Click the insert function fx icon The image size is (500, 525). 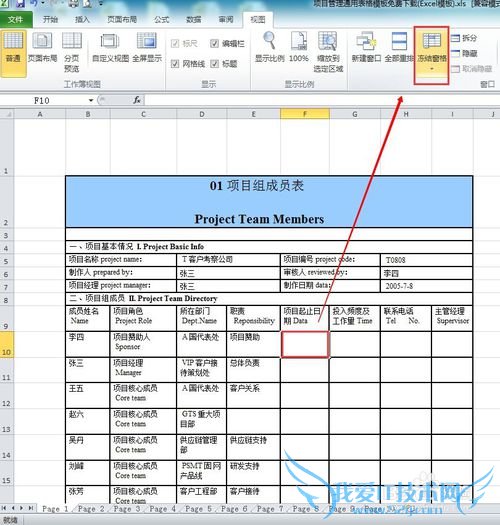coord(137,100)
